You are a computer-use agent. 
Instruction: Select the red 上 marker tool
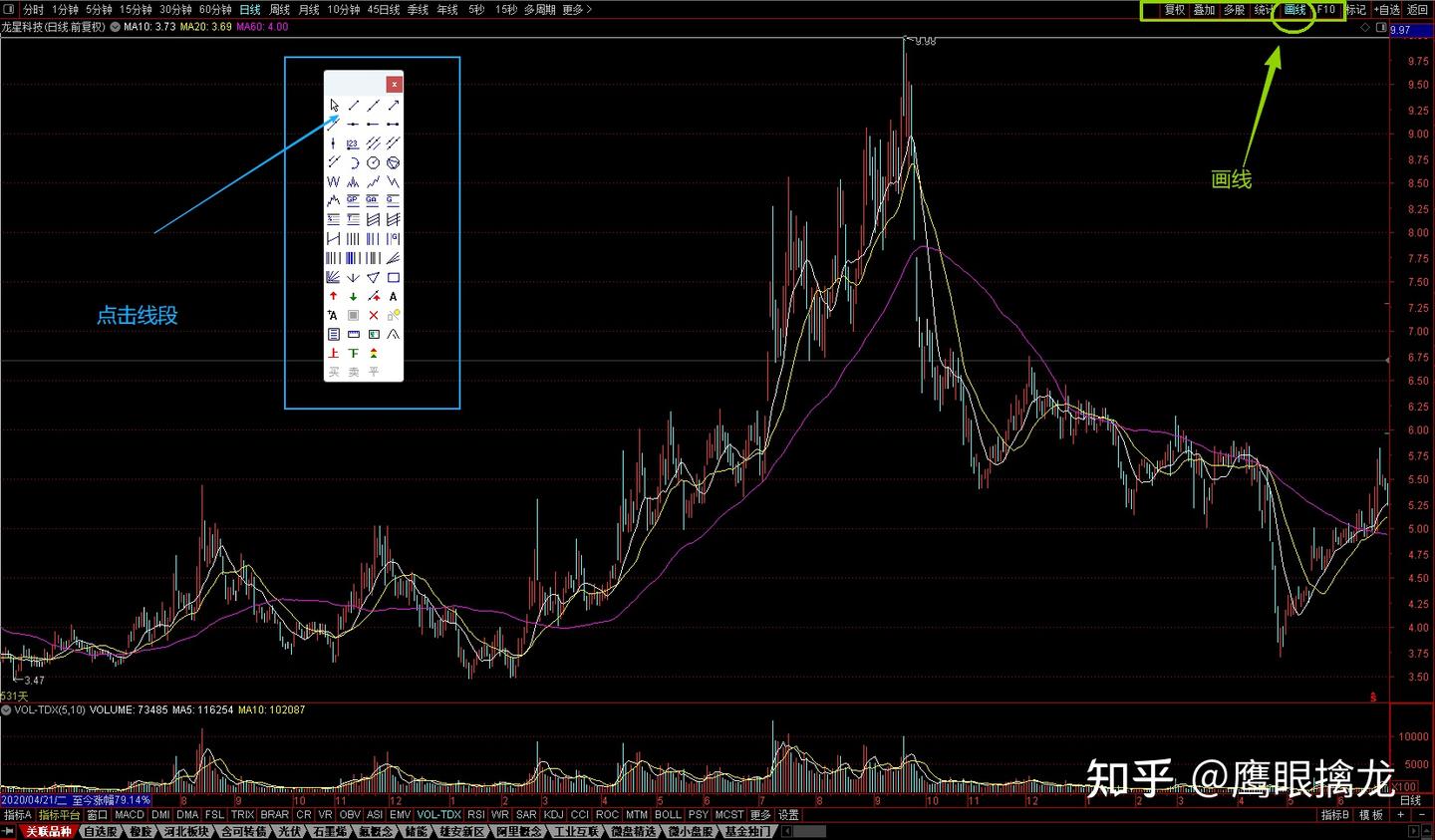click(x=334, y=353)
